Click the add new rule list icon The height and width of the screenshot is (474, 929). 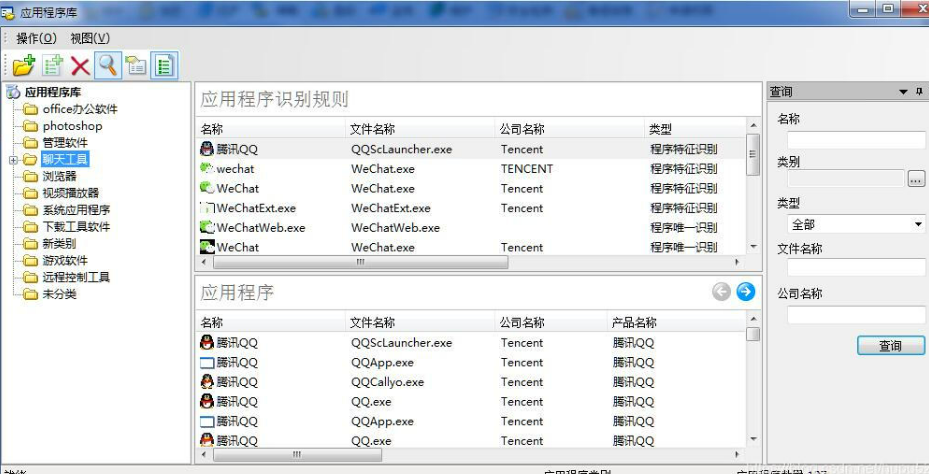pyautogui.click(x=53, y=65)
